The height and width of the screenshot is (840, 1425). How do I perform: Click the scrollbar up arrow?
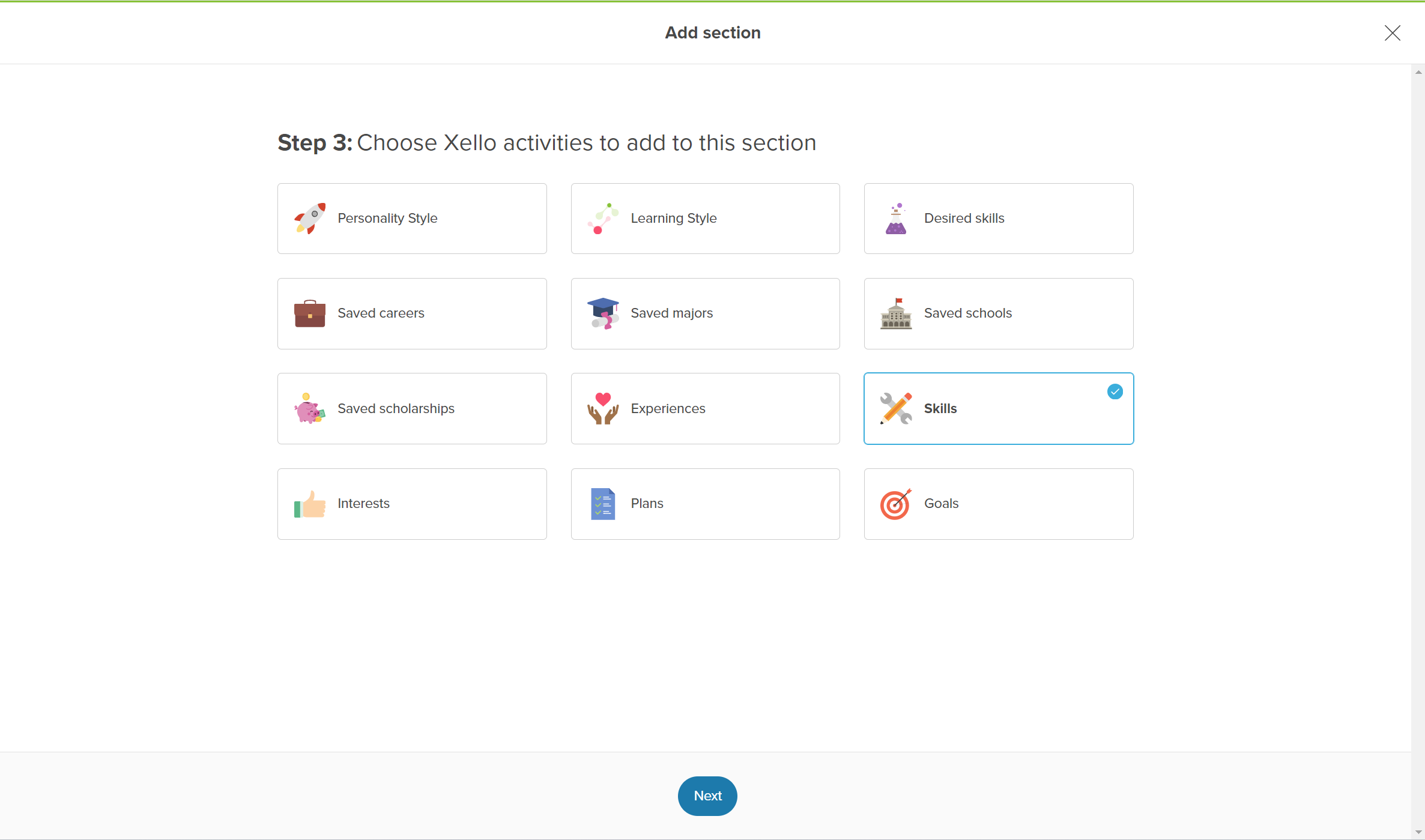[1418, 71]
